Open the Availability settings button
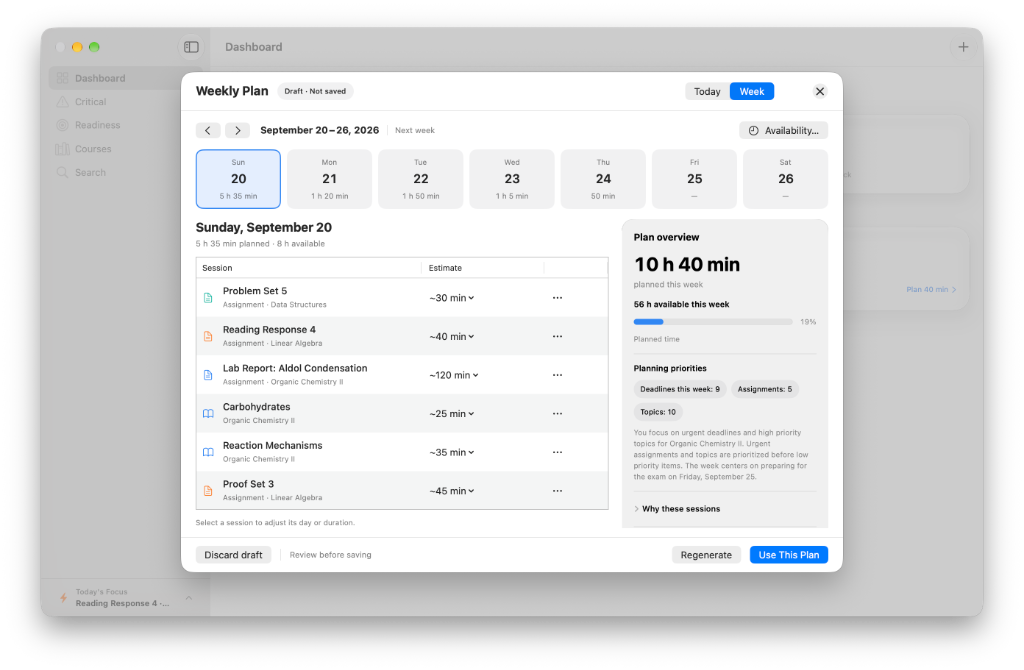1024x670 pixels. (x=784, y=131)
